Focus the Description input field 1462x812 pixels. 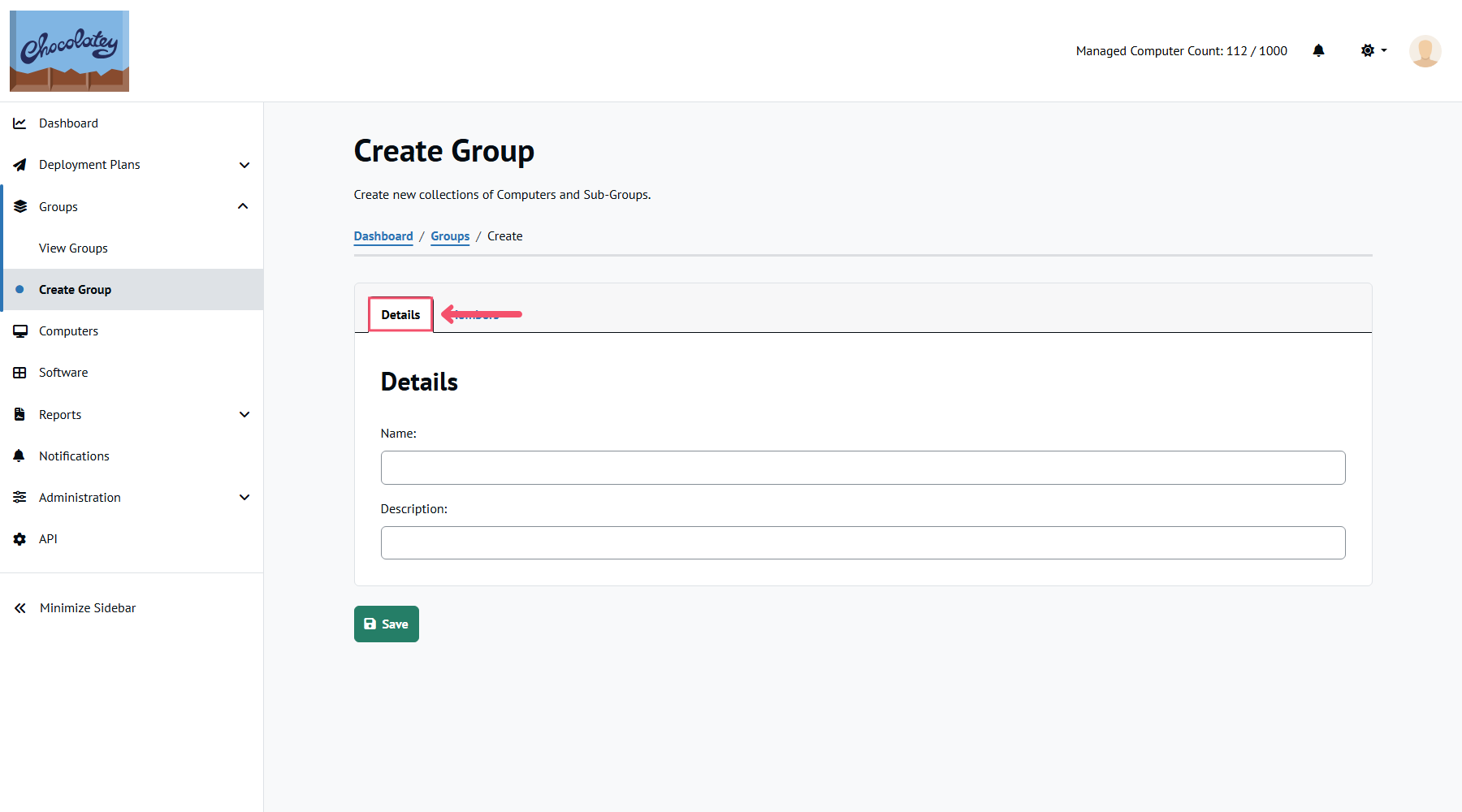pyautogui.click(x=863, y=542)
